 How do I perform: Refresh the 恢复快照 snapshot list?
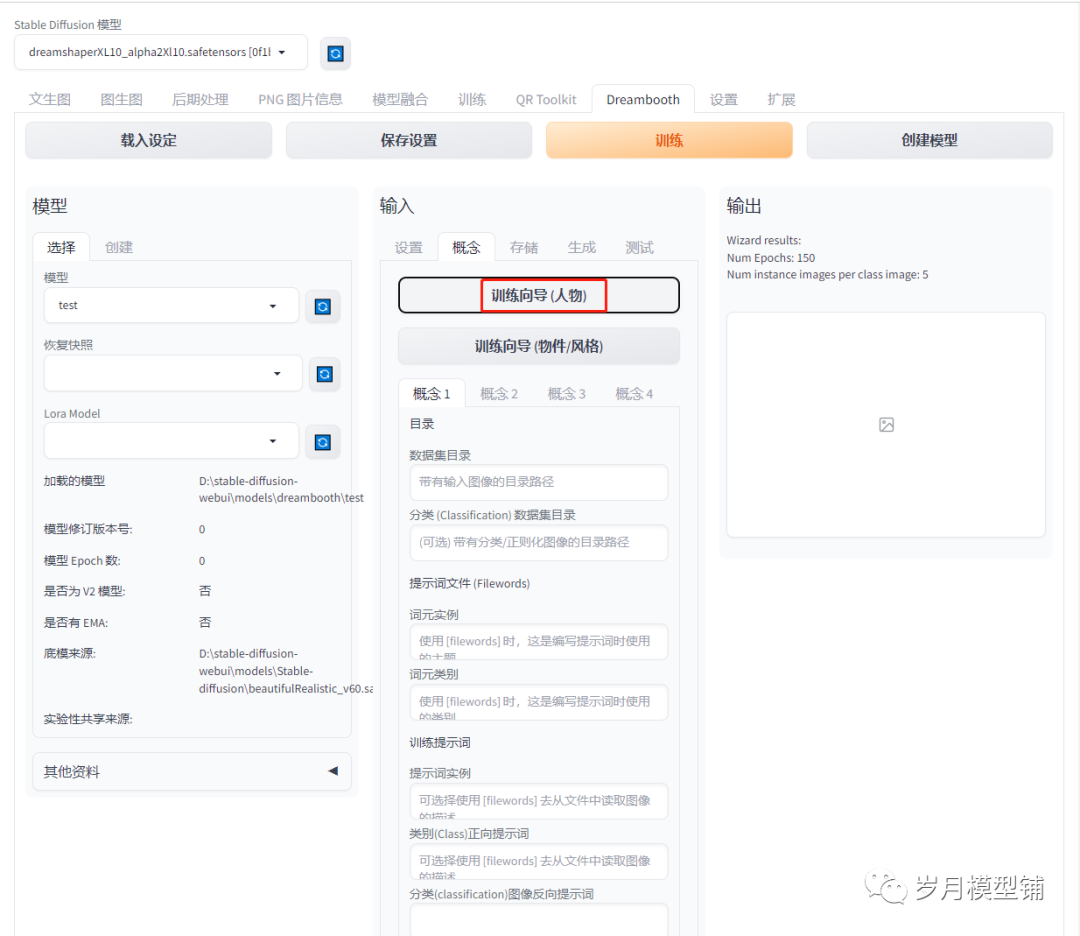[322, 373]
